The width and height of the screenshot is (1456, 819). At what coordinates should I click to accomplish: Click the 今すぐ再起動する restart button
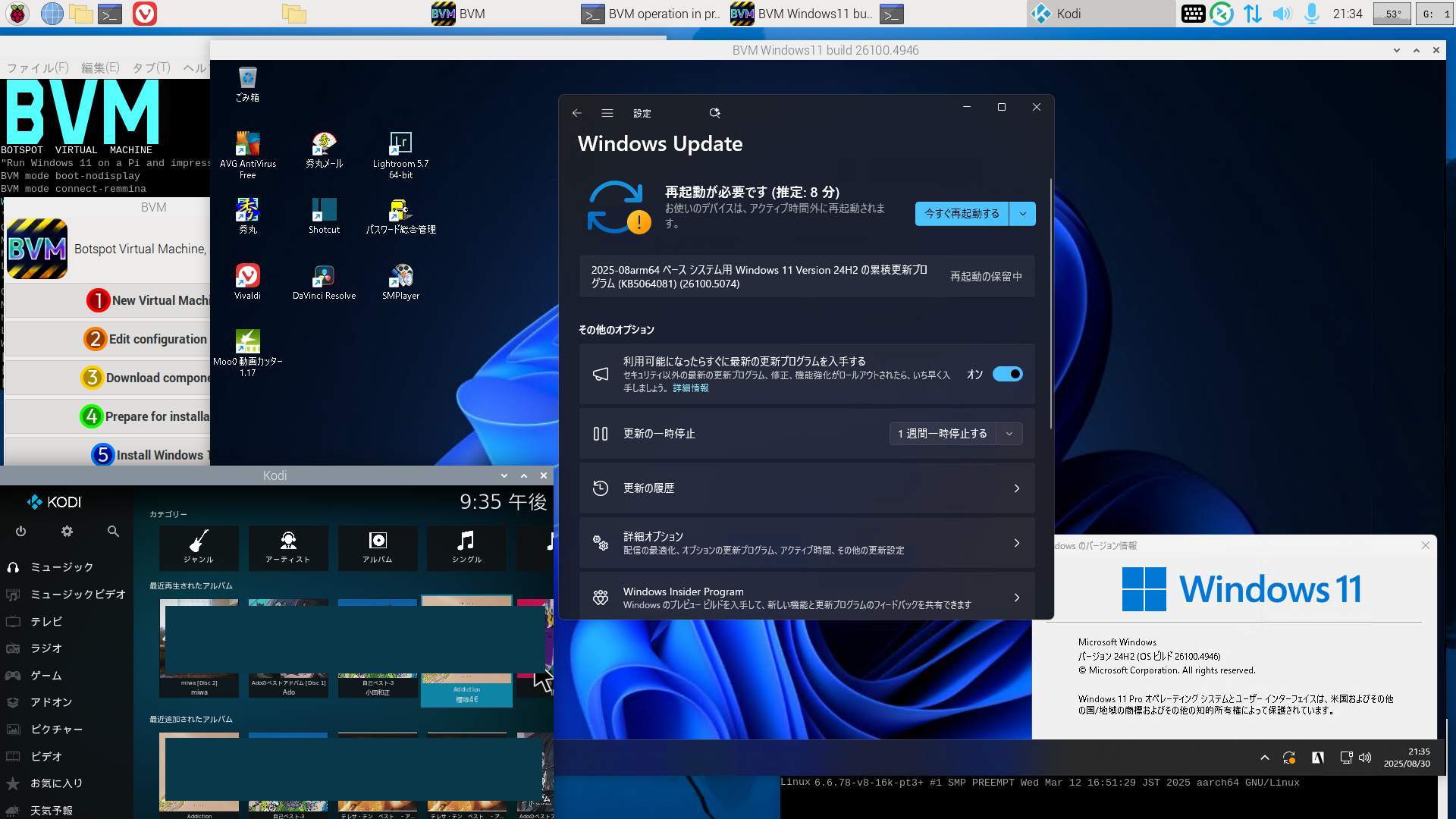point(961,214)
